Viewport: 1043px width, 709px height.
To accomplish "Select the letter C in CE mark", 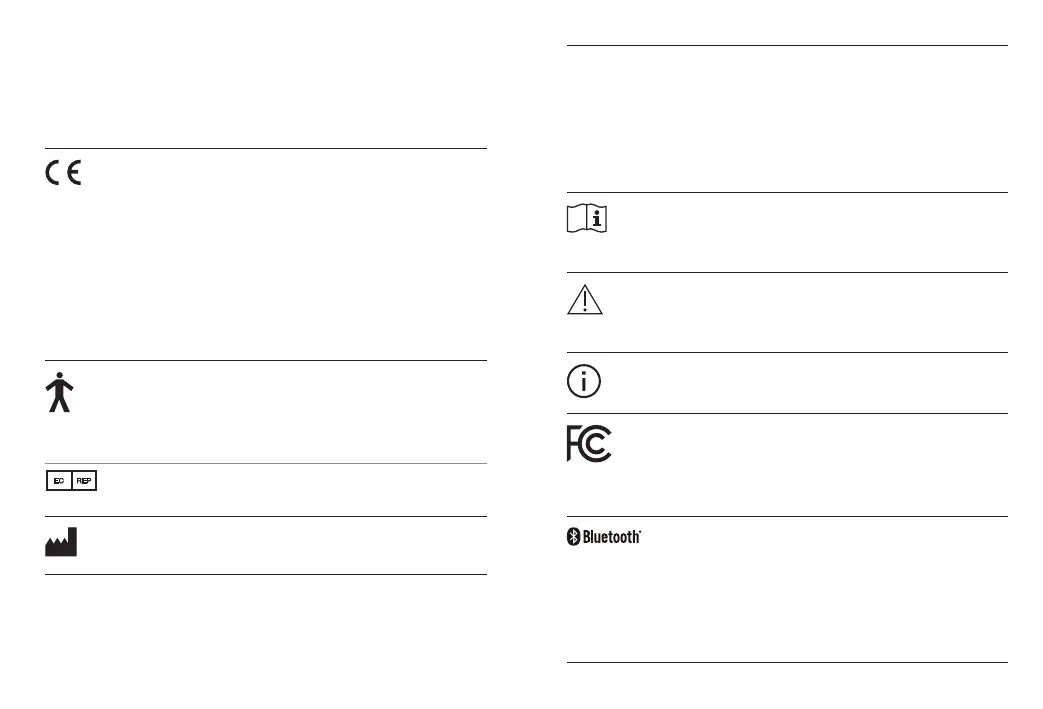I will click(x=52, y=173).
